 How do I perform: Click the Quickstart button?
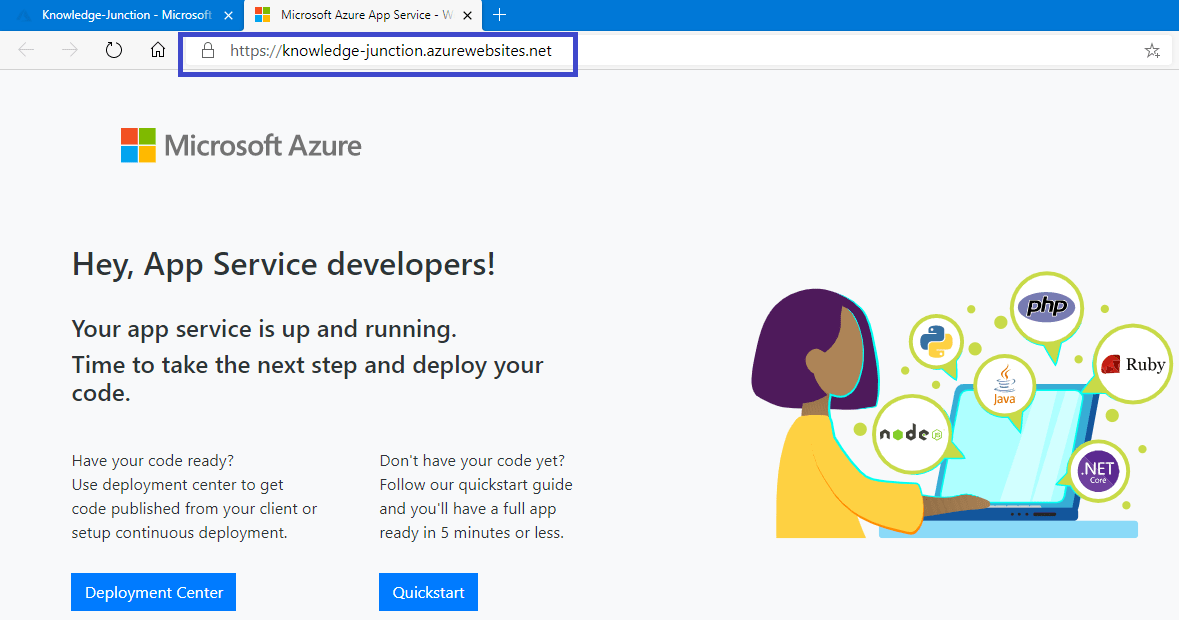pos(429,592)
